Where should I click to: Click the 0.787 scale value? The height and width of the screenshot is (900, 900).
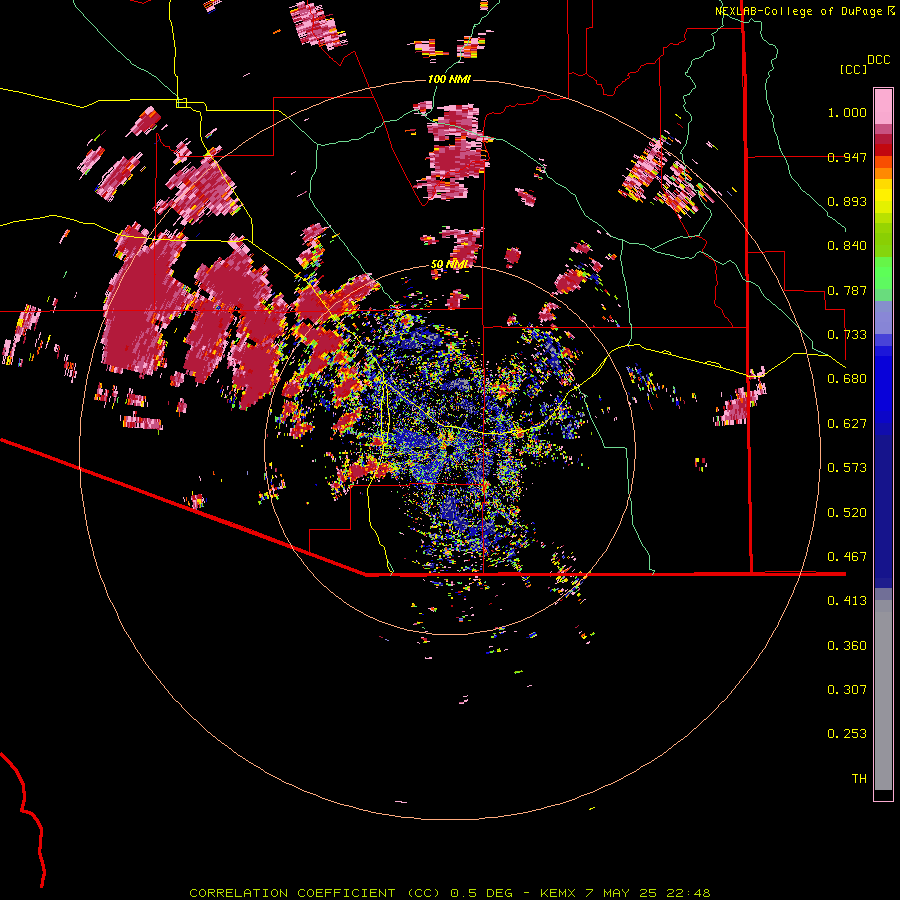847,290
